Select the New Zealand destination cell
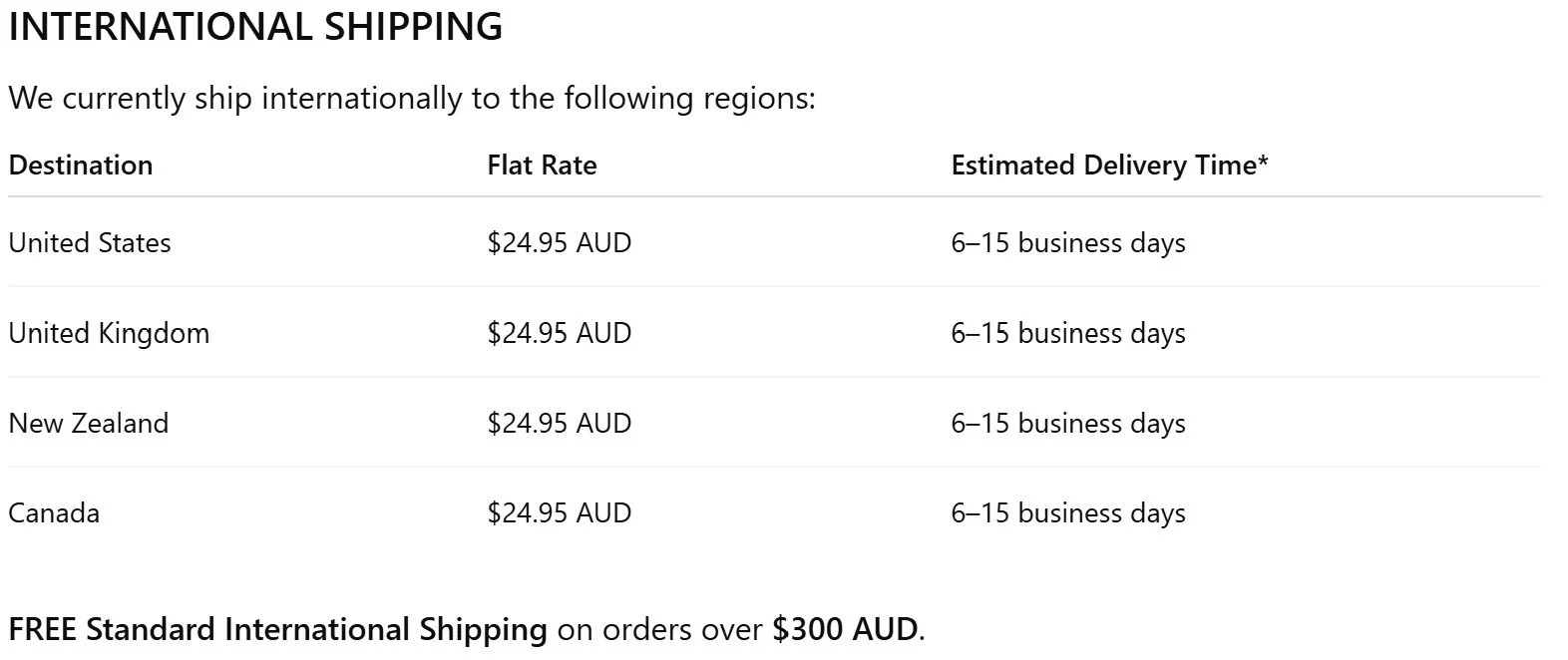 point(89,424)
